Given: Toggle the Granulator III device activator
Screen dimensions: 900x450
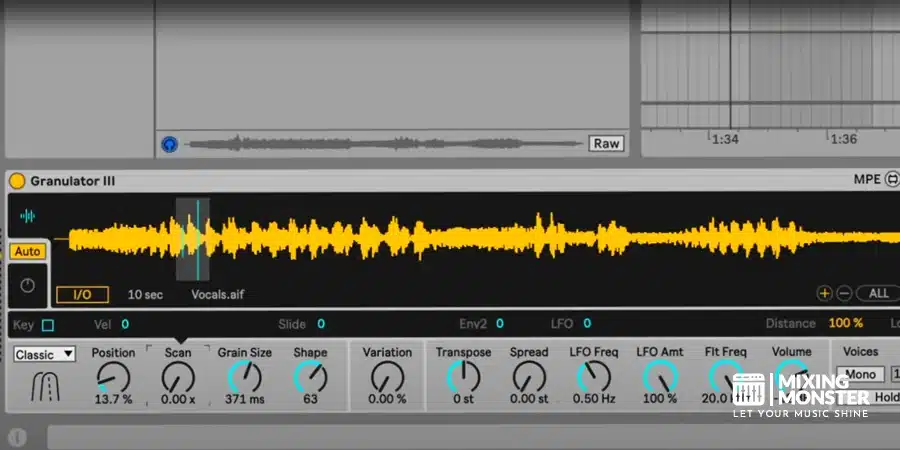Looking at the screenshot, I should click(17, 181).
